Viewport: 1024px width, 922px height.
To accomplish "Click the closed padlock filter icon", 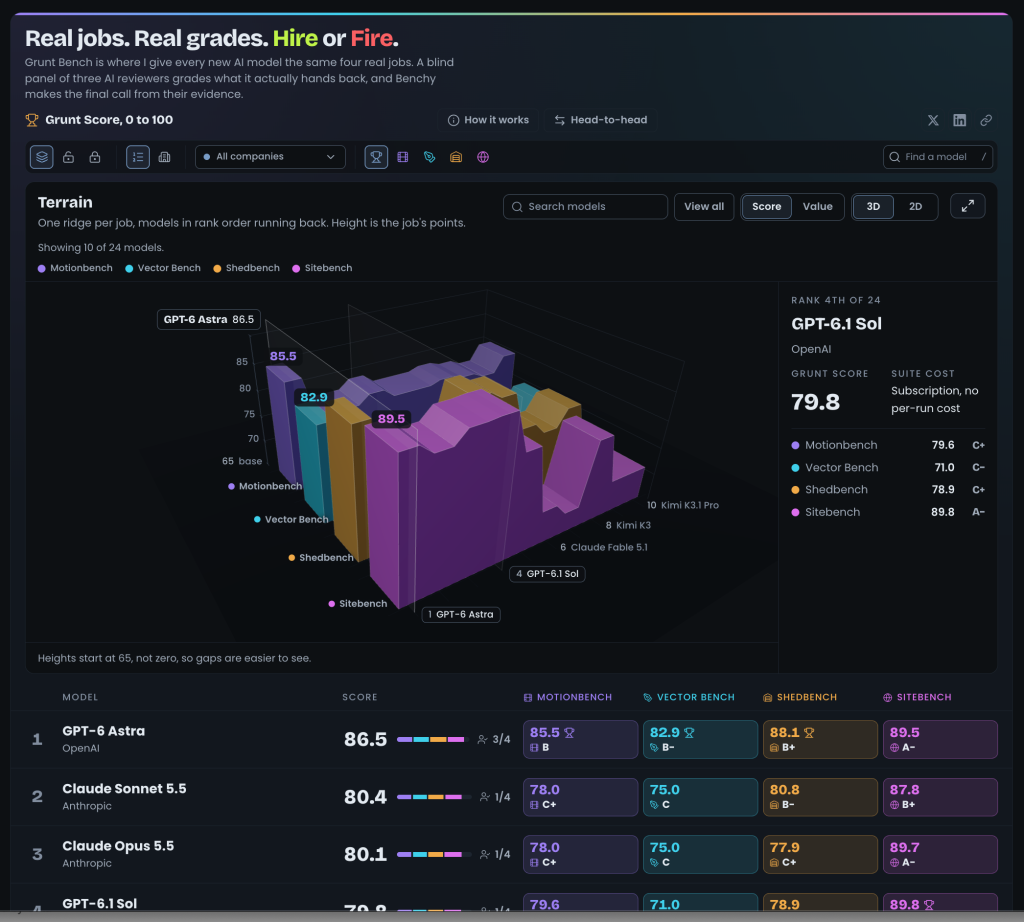I will click(x=95, y=157).
